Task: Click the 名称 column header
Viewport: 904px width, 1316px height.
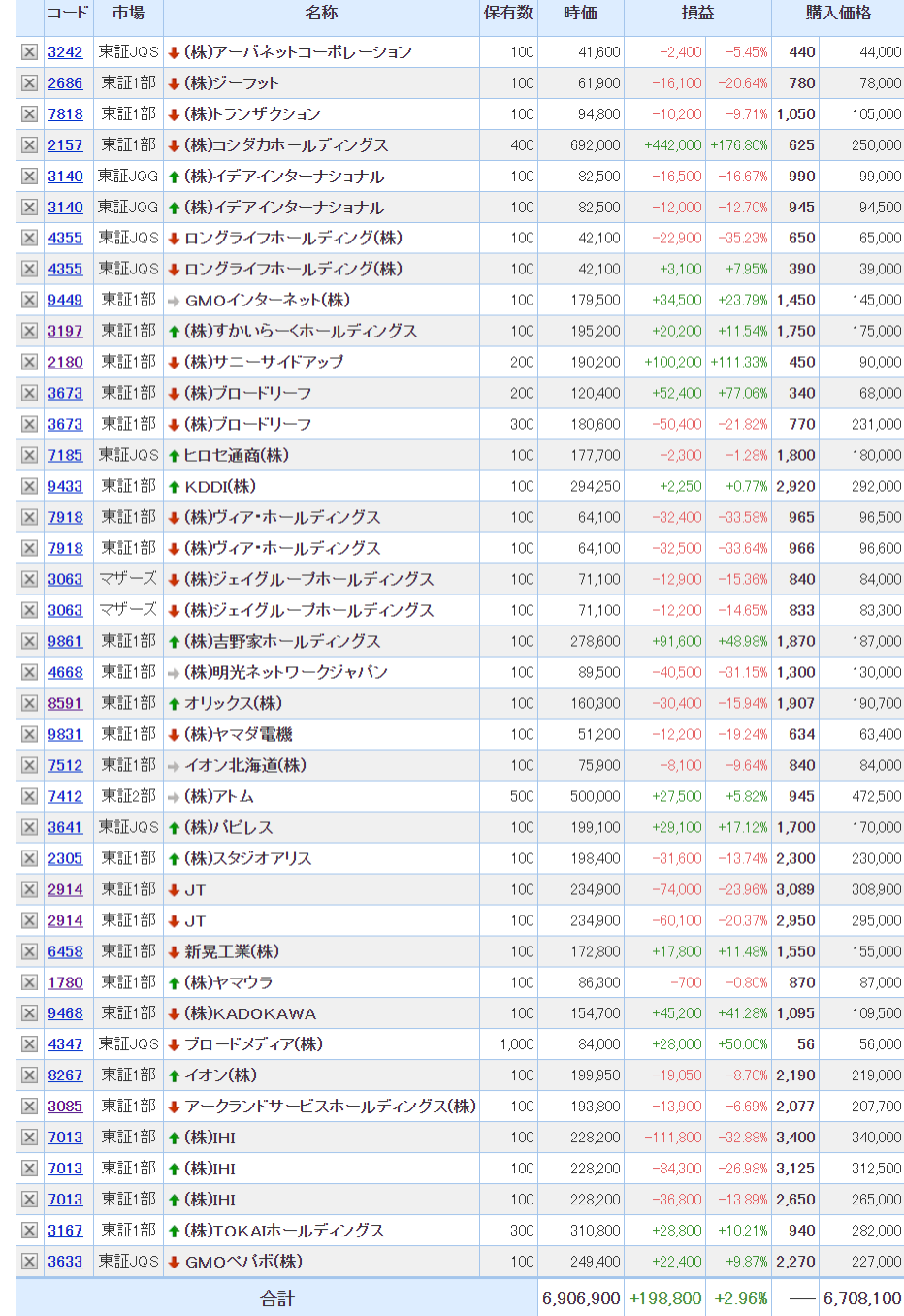Action: pos(321,14)
